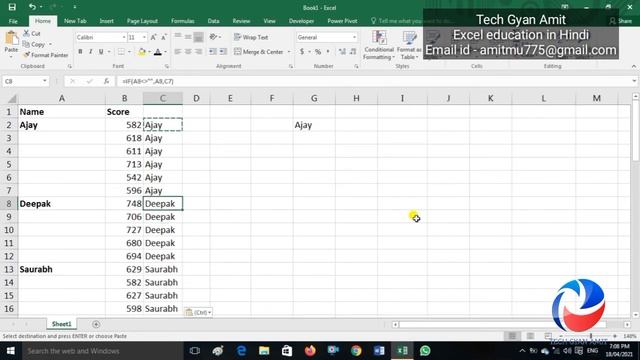Toggle Wrap Text
The height and width of the screenshot is (360, 640).
click(x=251, y=37)
